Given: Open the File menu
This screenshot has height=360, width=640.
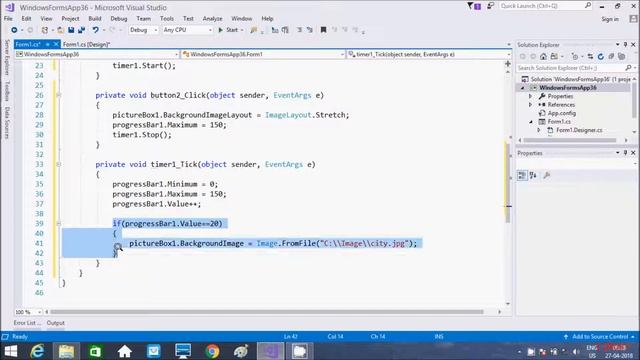Looking at the screenshot, I should pos(8,18).
